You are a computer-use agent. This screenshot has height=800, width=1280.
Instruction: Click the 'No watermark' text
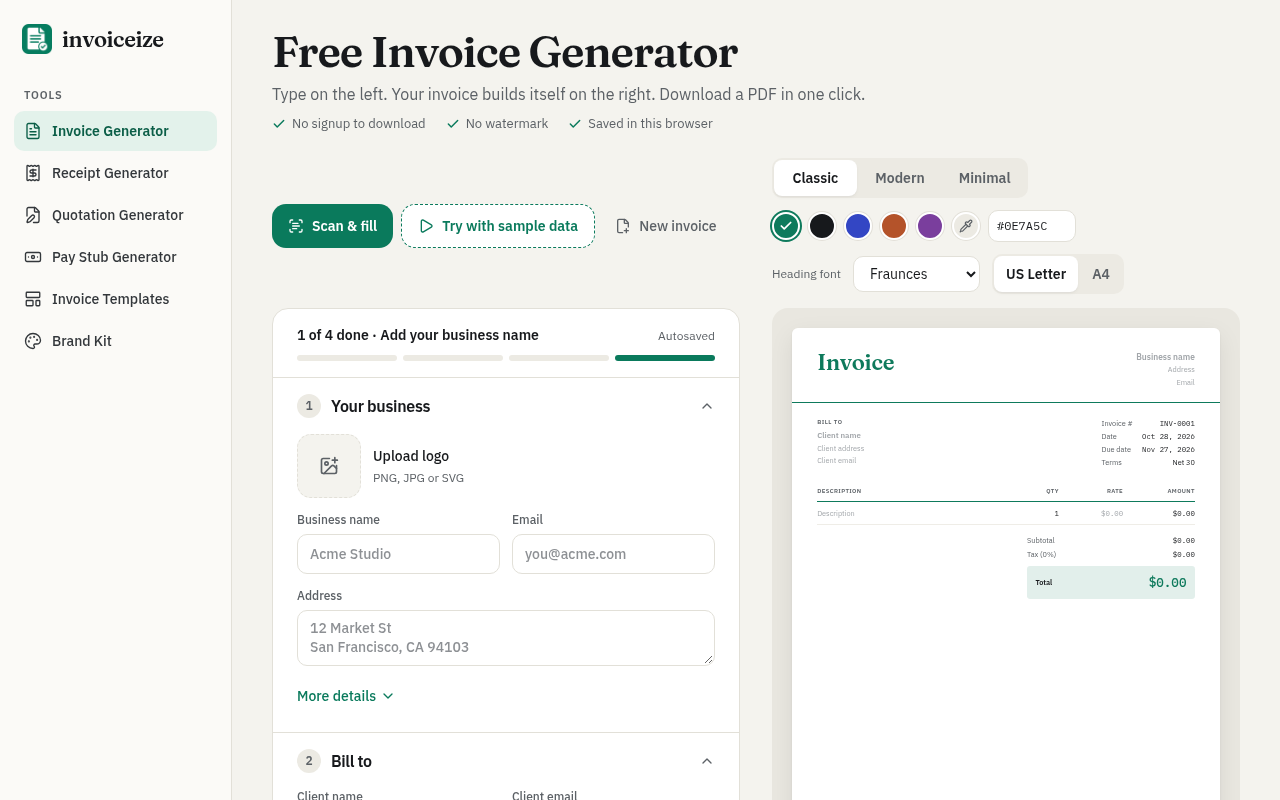pyautogui.click(x=507, y=124)
